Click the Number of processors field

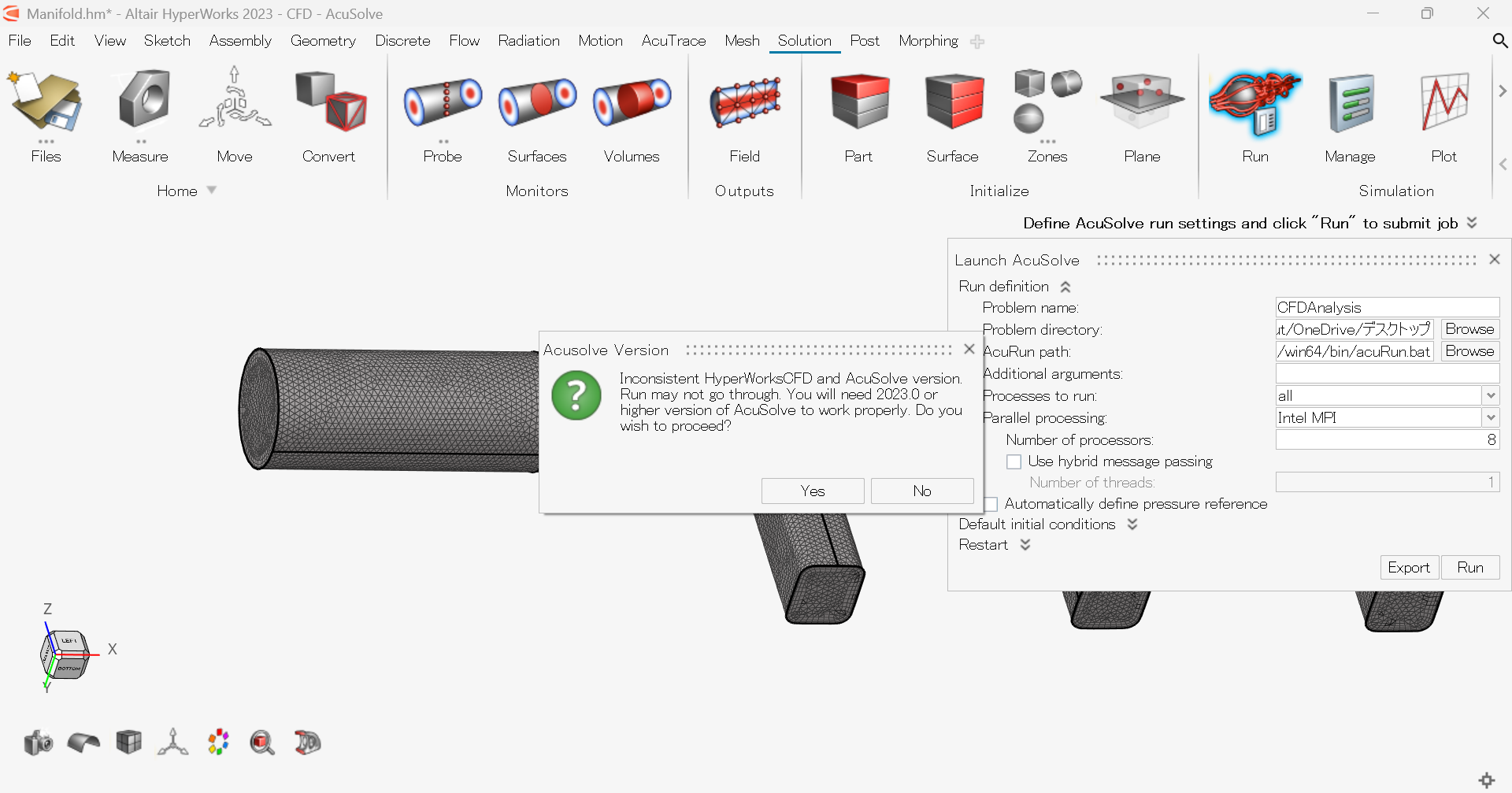(1388, 440)
